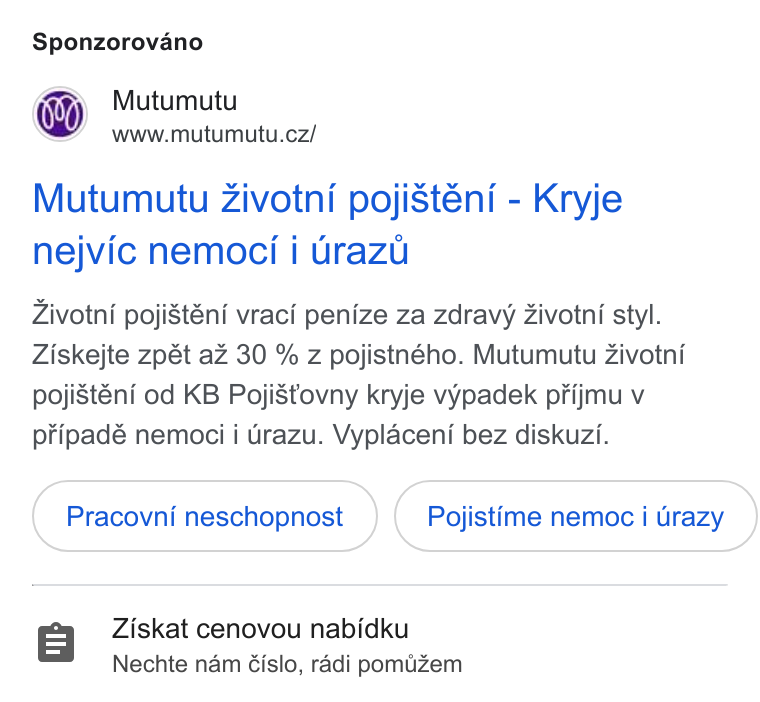Viewport: 760px width, 702px height.
Task: Click the purple Mutumutu logo icon
Action: coord(60,114)
